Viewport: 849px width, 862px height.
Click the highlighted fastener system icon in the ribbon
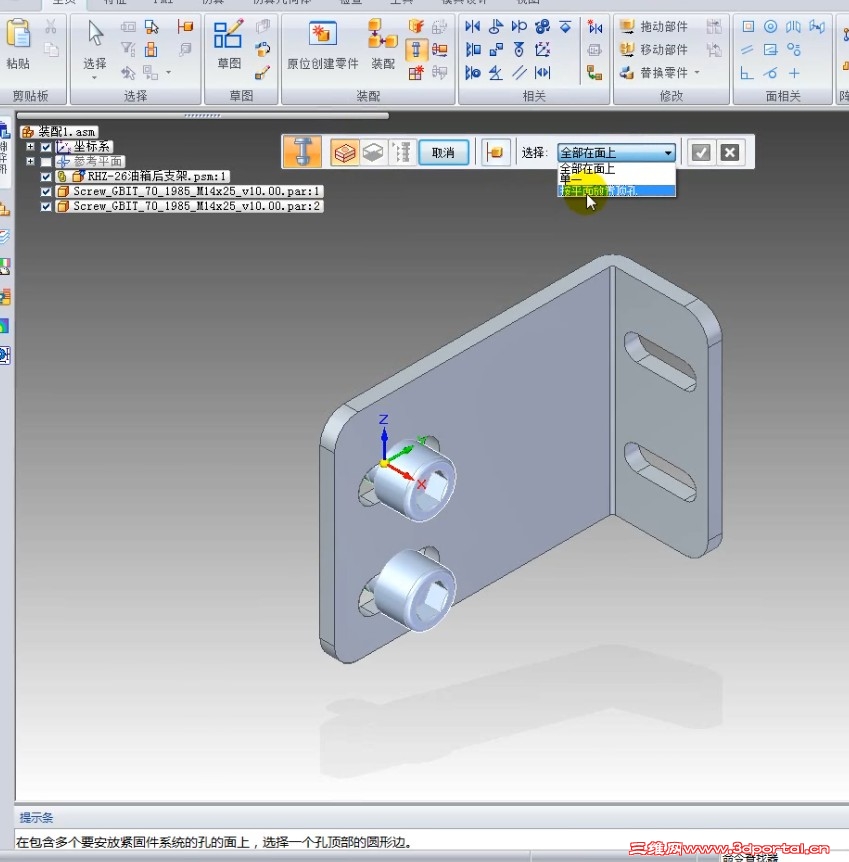click(x=416, y=50)
